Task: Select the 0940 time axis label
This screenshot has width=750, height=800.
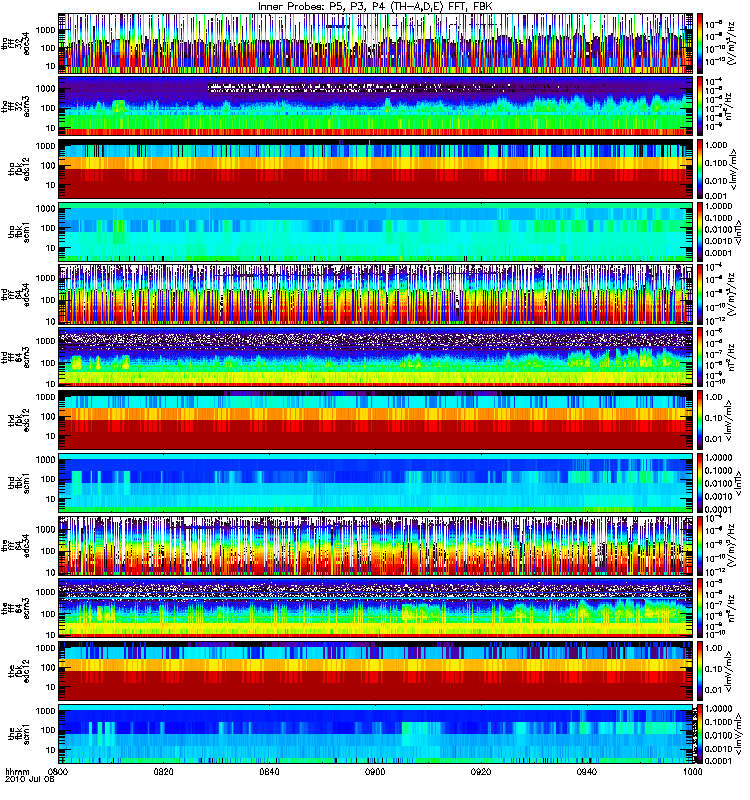Action: tap(586, 771)
